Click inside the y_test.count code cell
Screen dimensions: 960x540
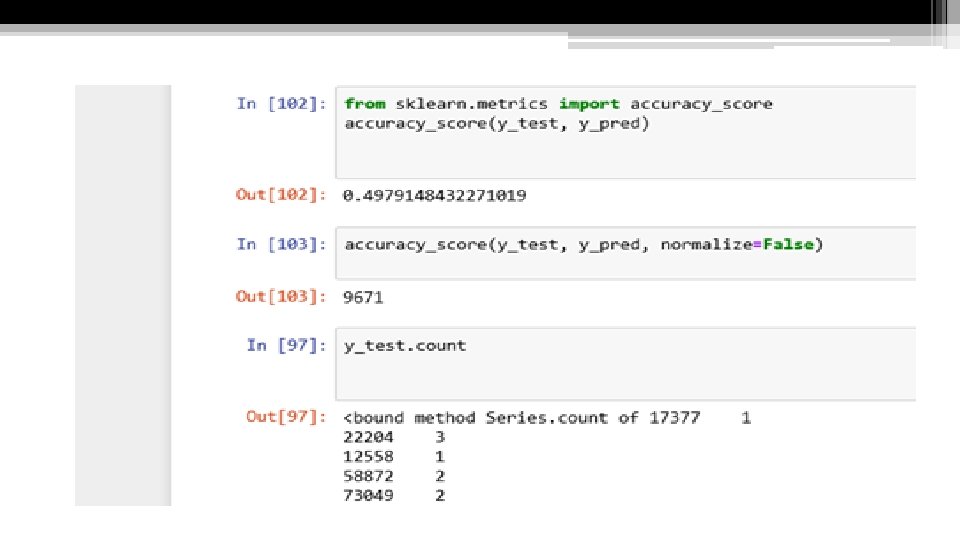(625, 364)
